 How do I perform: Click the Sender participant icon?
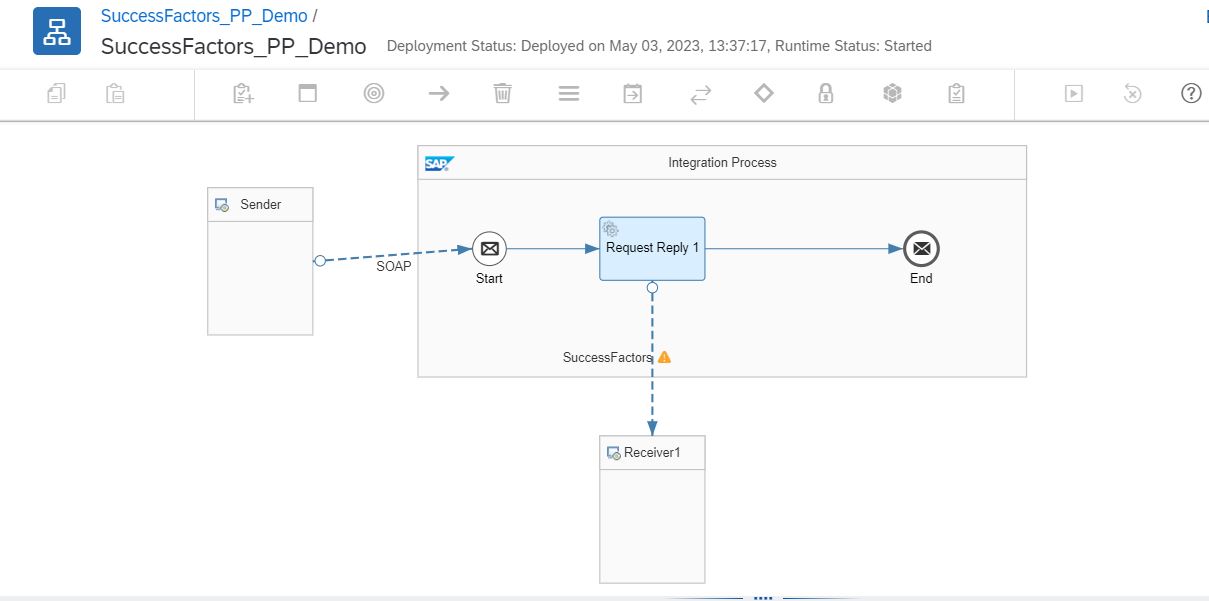click(x=222, y=205)
